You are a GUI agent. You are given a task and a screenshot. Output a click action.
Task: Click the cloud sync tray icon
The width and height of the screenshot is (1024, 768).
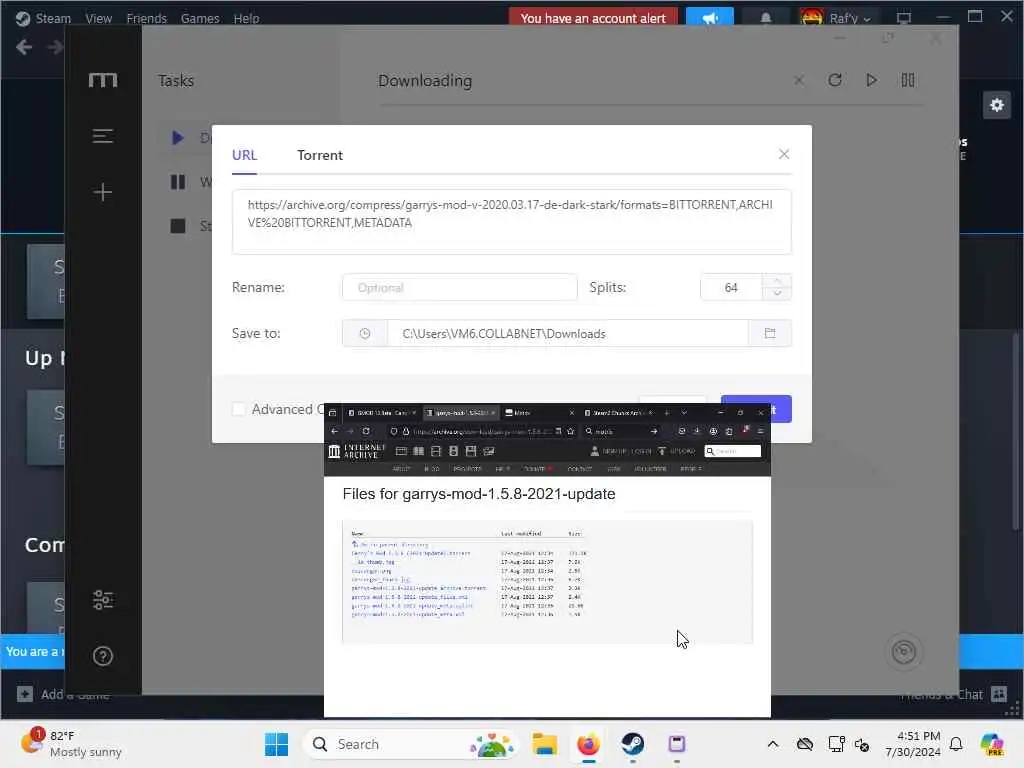click(805, 744)
